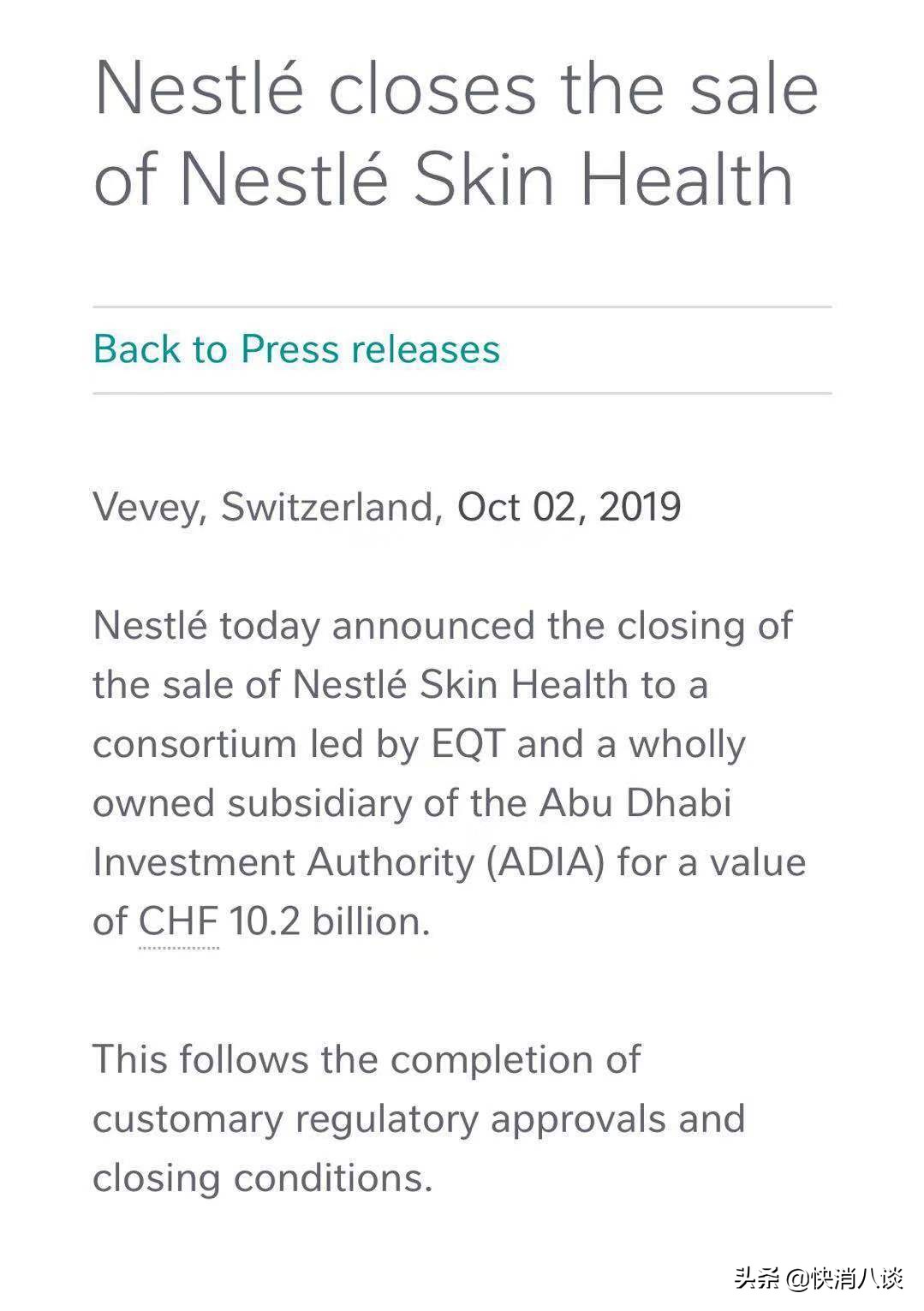The width and height of the screenshot is (924, 1311).
Task: Click the word 'customary' in the last paragraph
Action: (188, 1119)
